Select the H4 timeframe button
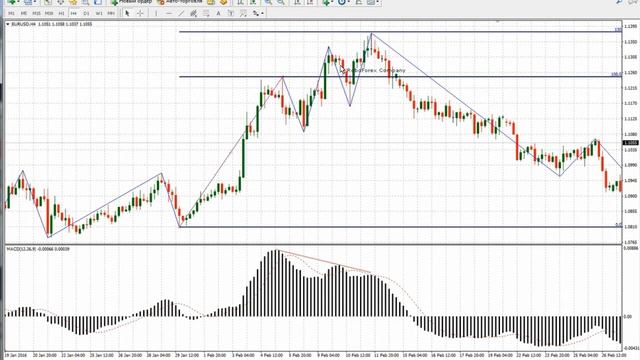640x360 pixels. 73,13
